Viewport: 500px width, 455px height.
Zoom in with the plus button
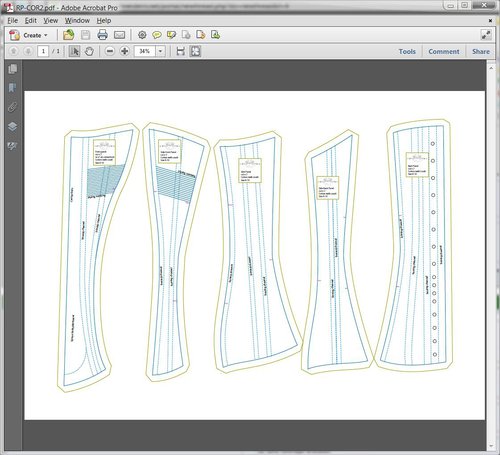pyautogui.click(x=125, y=51)
